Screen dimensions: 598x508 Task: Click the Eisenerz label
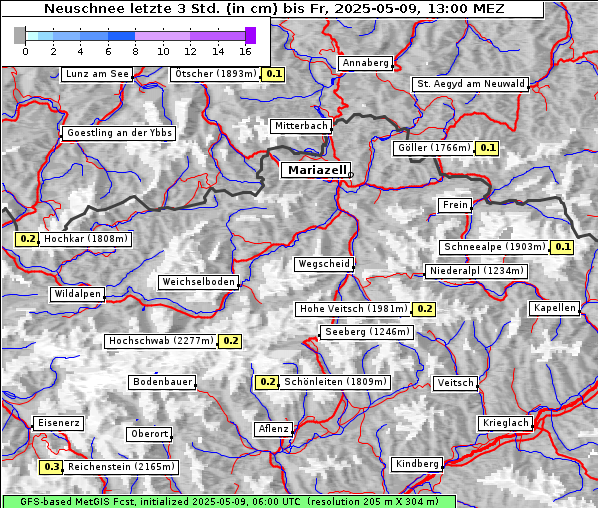58,423
